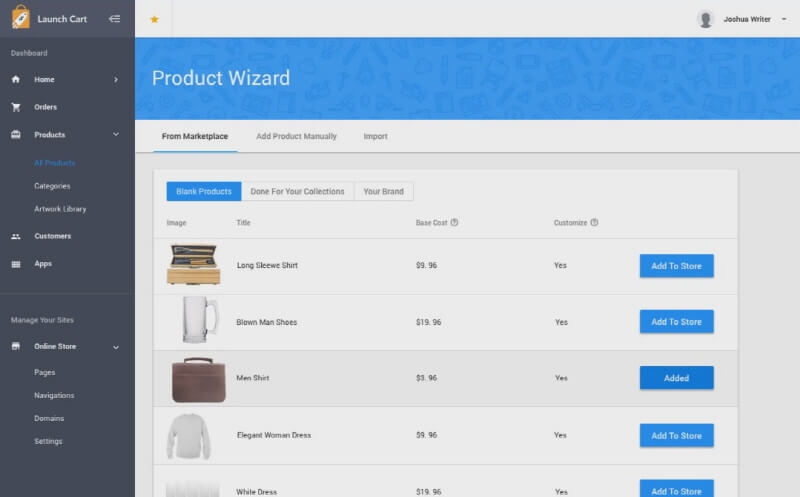Select the Blank Products filter
The width and height of the screenshot is (800, 497).
coord(204,191)
